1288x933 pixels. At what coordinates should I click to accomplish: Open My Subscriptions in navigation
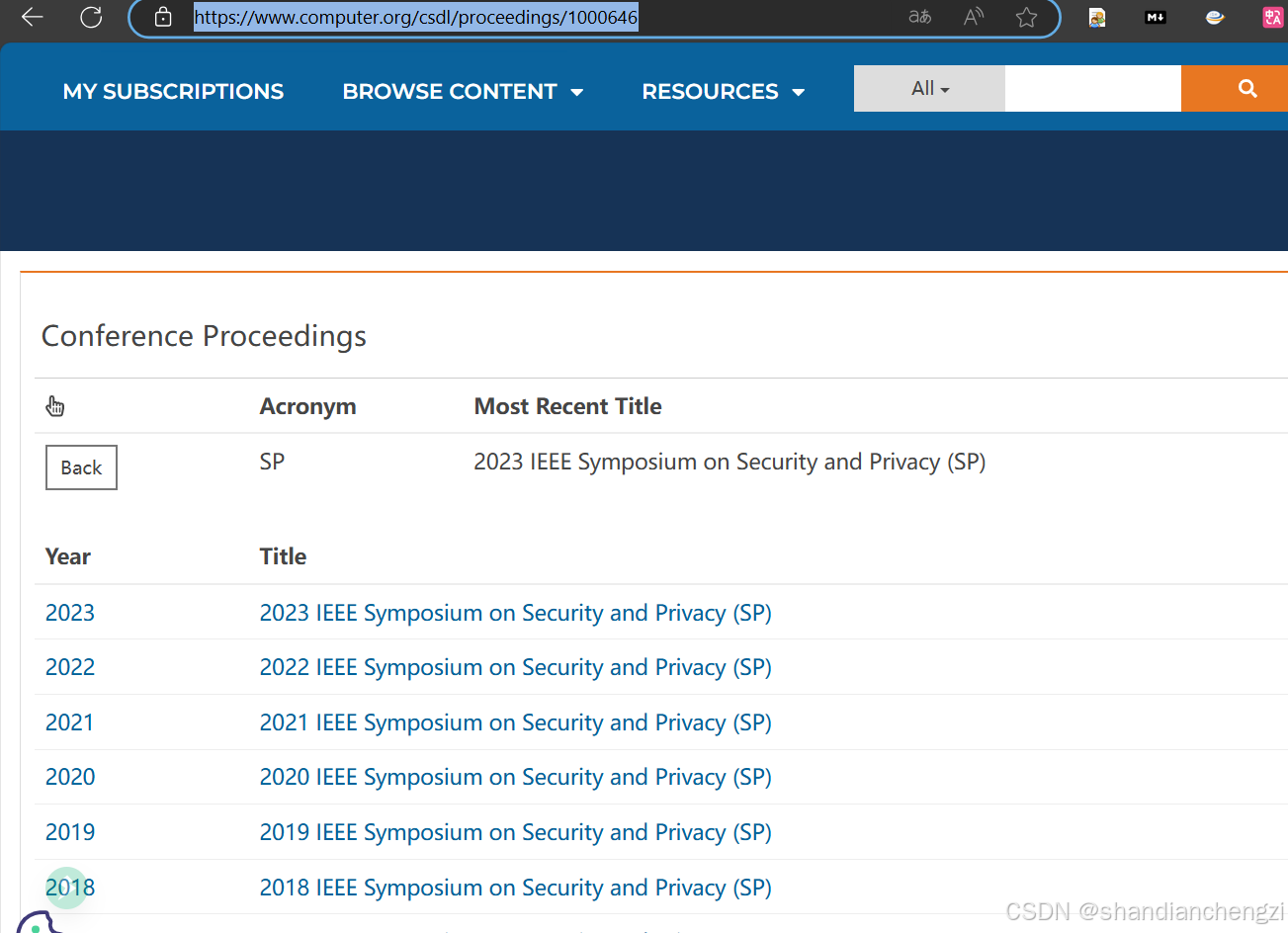click(x=173, y=92)
